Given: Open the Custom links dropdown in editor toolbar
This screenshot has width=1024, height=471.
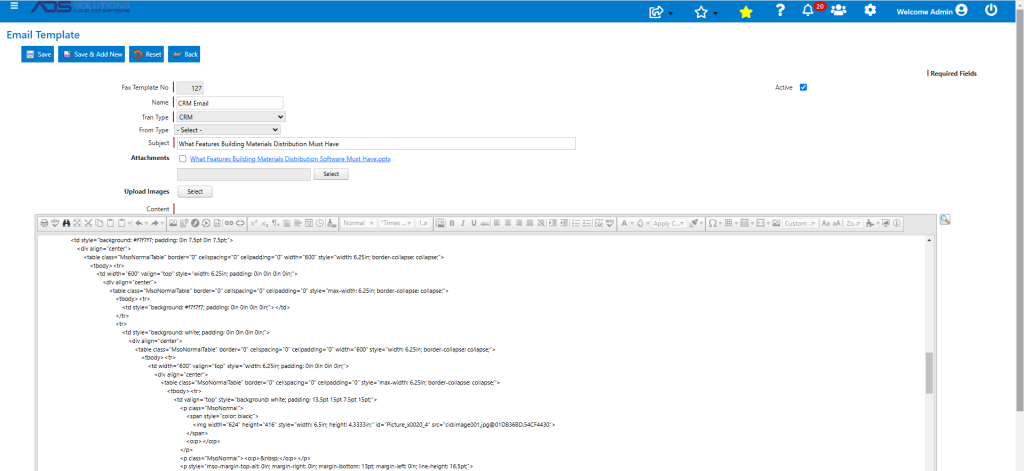Looking at the screenshot, I should [800, 223].
